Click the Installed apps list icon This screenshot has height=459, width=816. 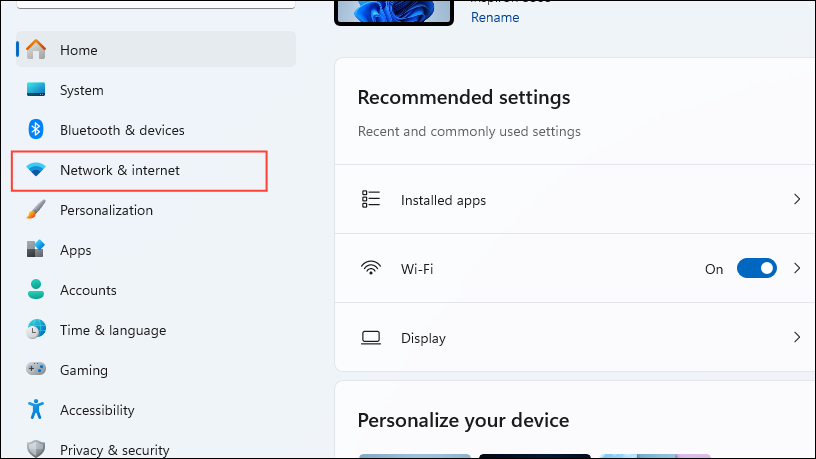pyautogui.click(x=371, y=199)
